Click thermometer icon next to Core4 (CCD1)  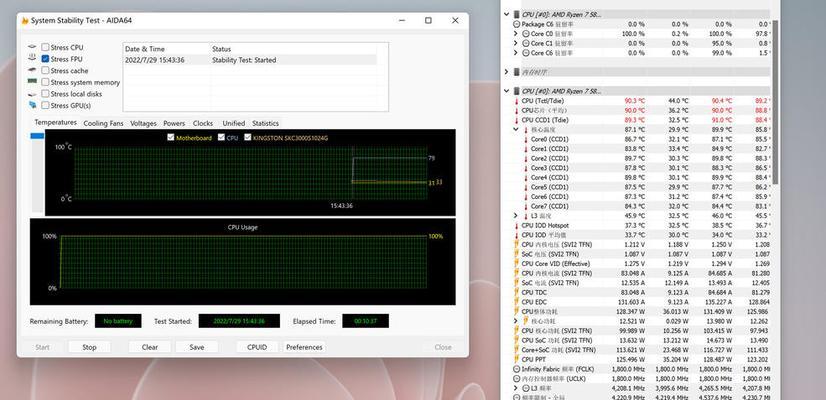coord(526,178)
